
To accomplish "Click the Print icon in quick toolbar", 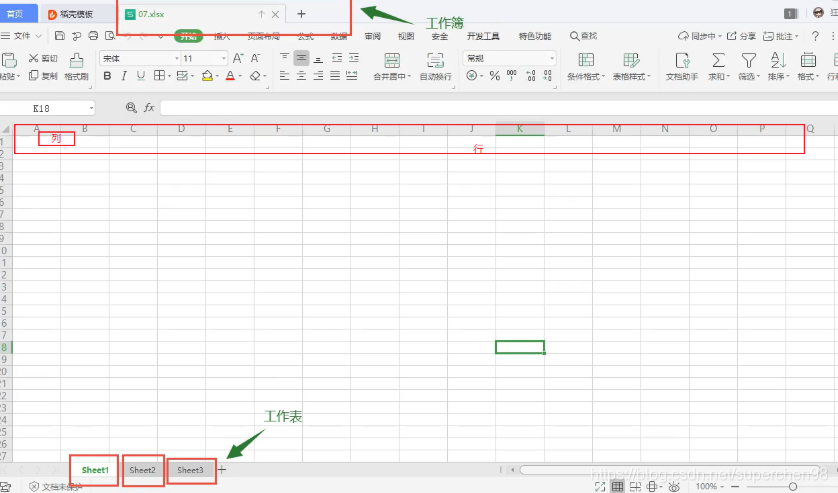I will 93,36.
